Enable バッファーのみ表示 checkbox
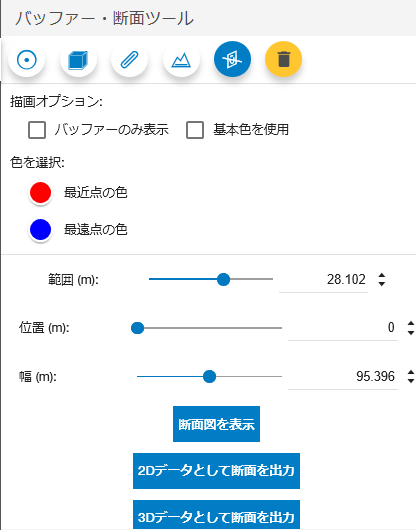The width and height of the screenshot is (416, 530). (37, 130)
